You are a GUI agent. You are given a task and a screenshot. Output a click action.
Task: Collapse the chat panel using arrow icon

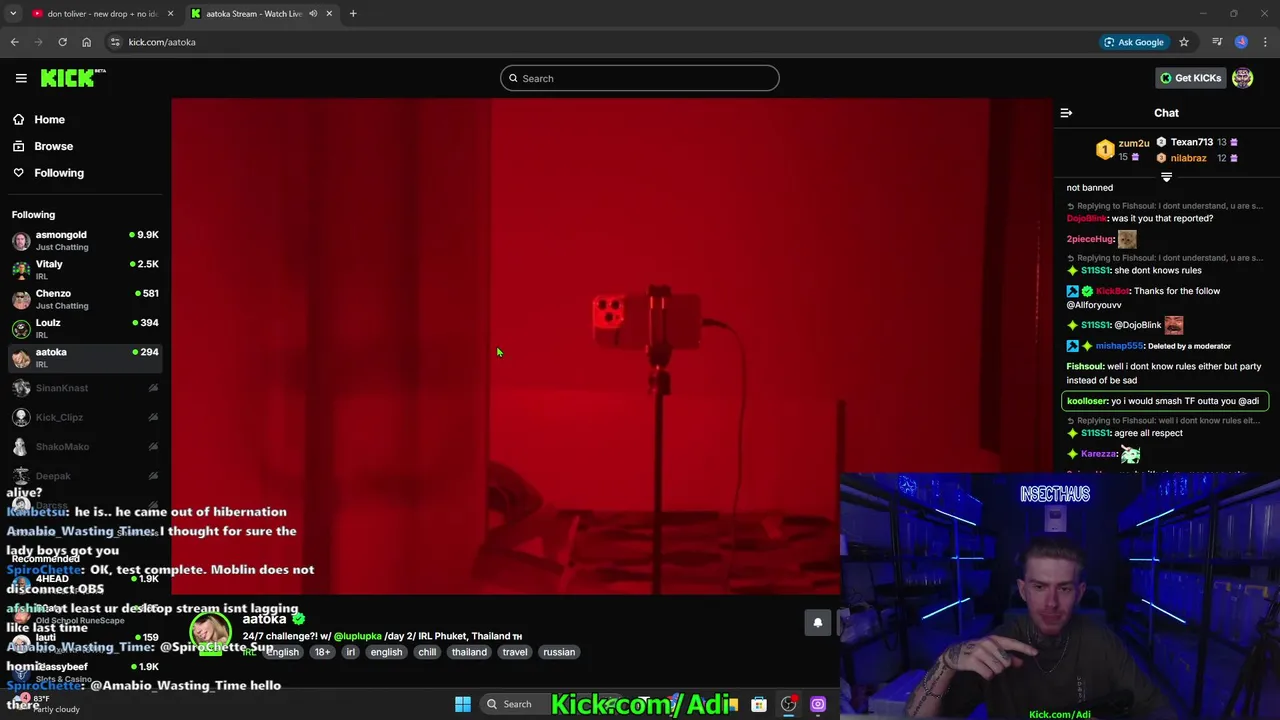(1066, 113)
